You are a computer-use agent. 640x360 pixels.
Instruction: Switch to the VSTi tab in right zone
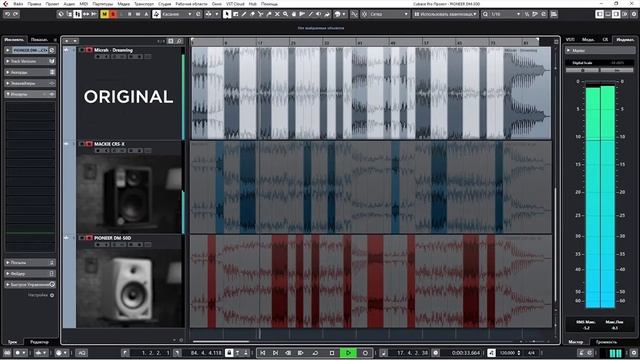(570, 40)
